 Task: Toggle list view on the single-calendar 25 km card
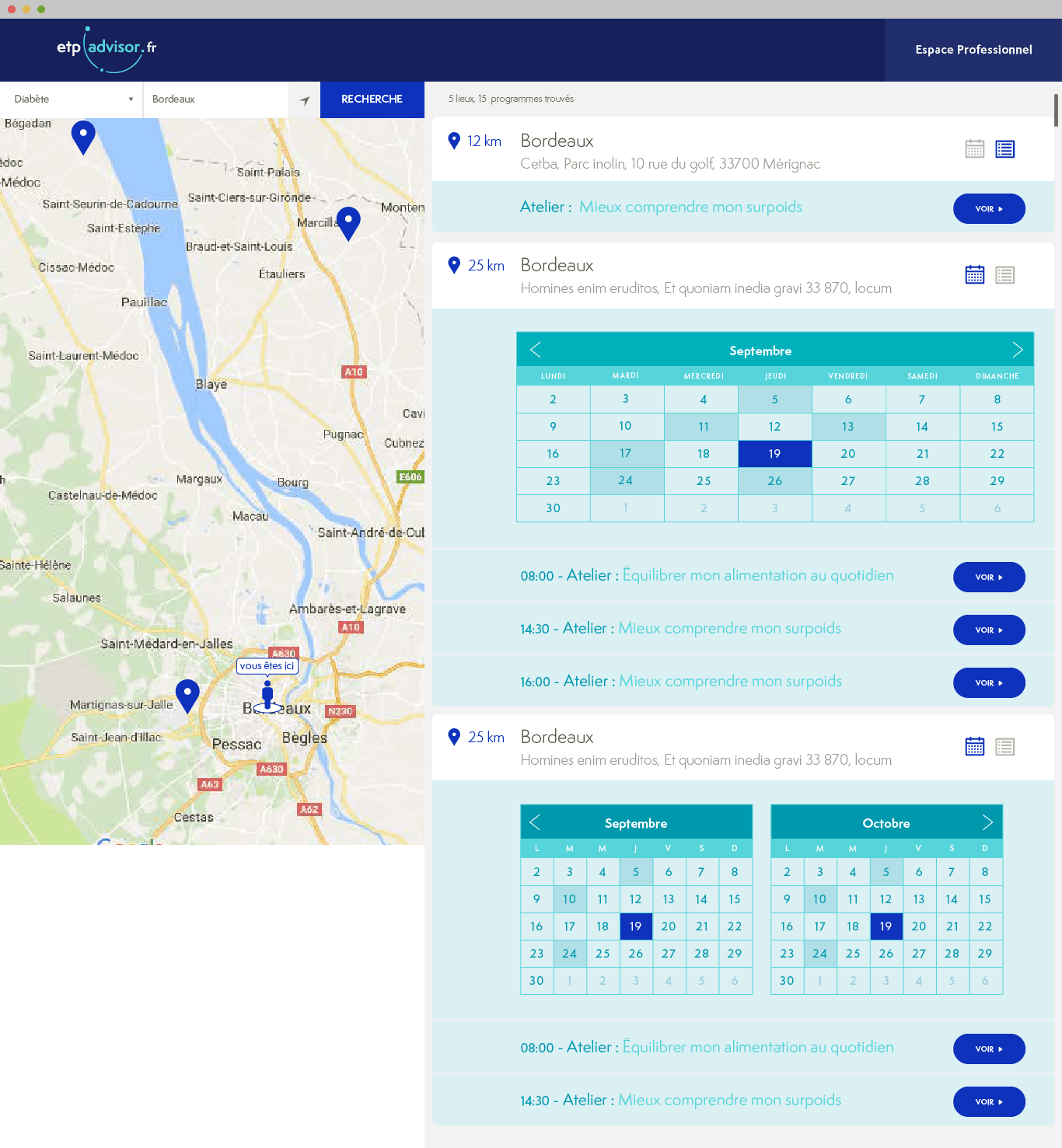(x=1005, y=275)
